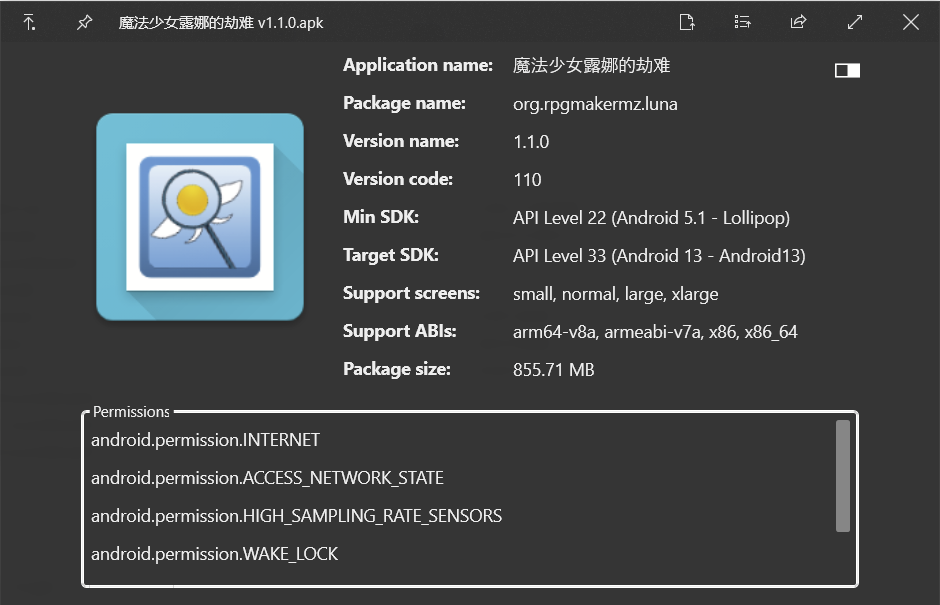
Task: Click the Support ABIs value text
Action: 655,332
